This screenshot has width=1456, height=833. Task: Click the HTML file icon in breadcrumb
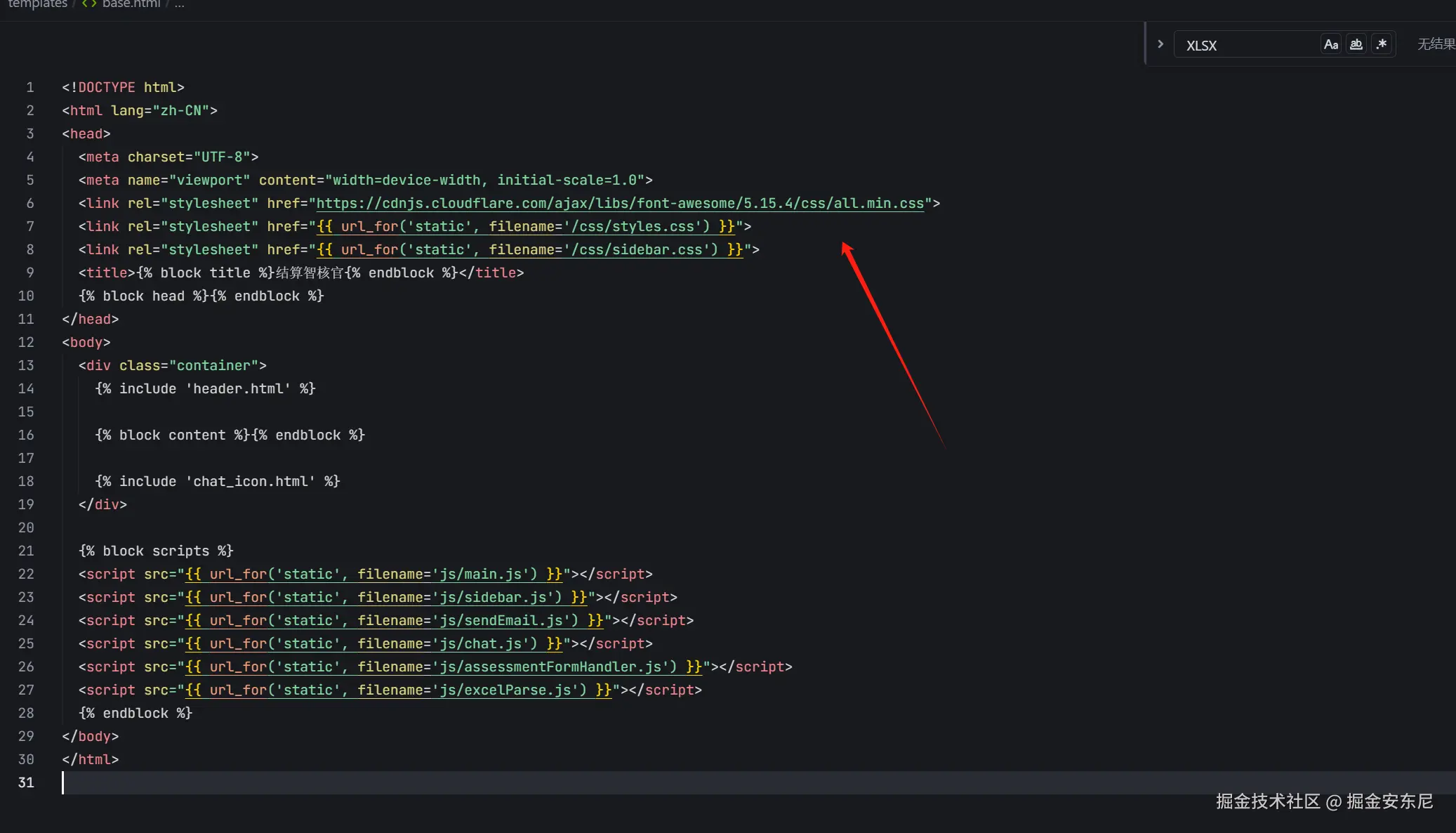tap(89, 4)
